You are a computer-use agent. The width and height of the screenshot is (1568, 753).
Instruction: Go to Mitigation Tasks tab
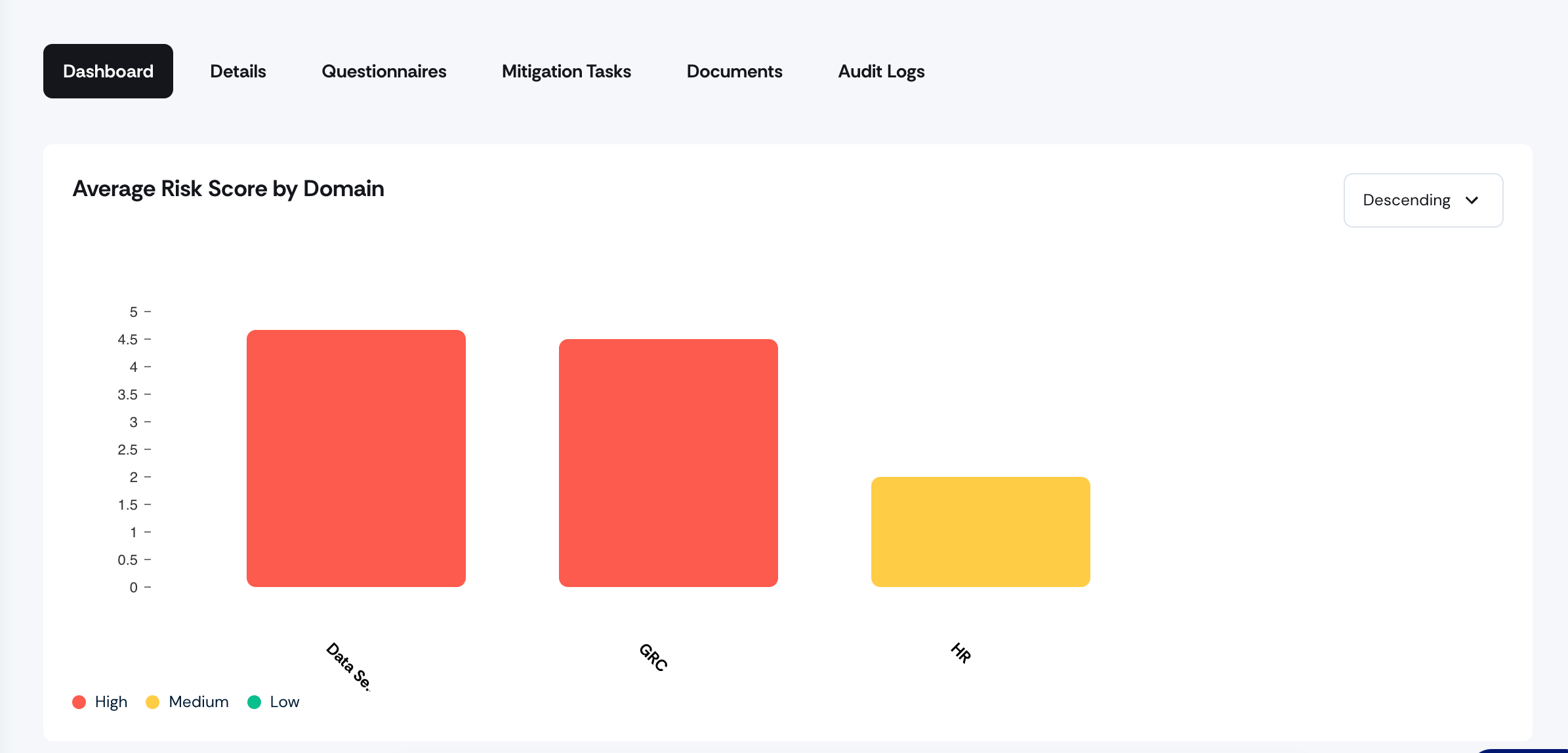[566, 71]
